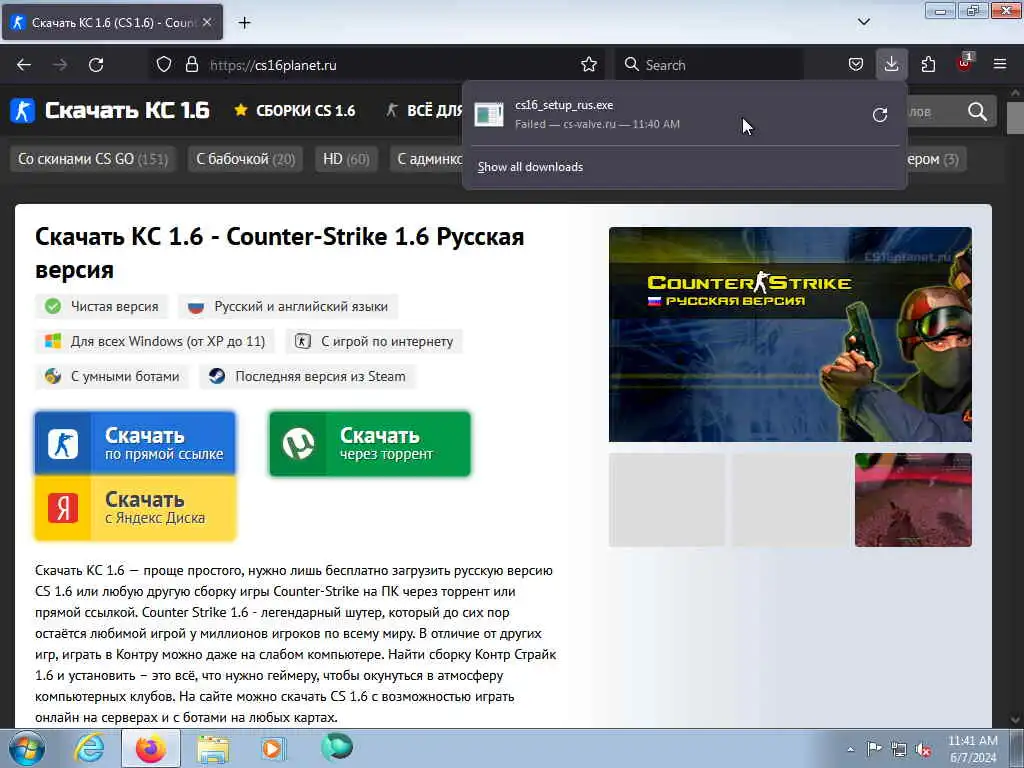Select the Чистая версия tag
This screenshot has width=1024, height=768.
click(x=102, y=306)
